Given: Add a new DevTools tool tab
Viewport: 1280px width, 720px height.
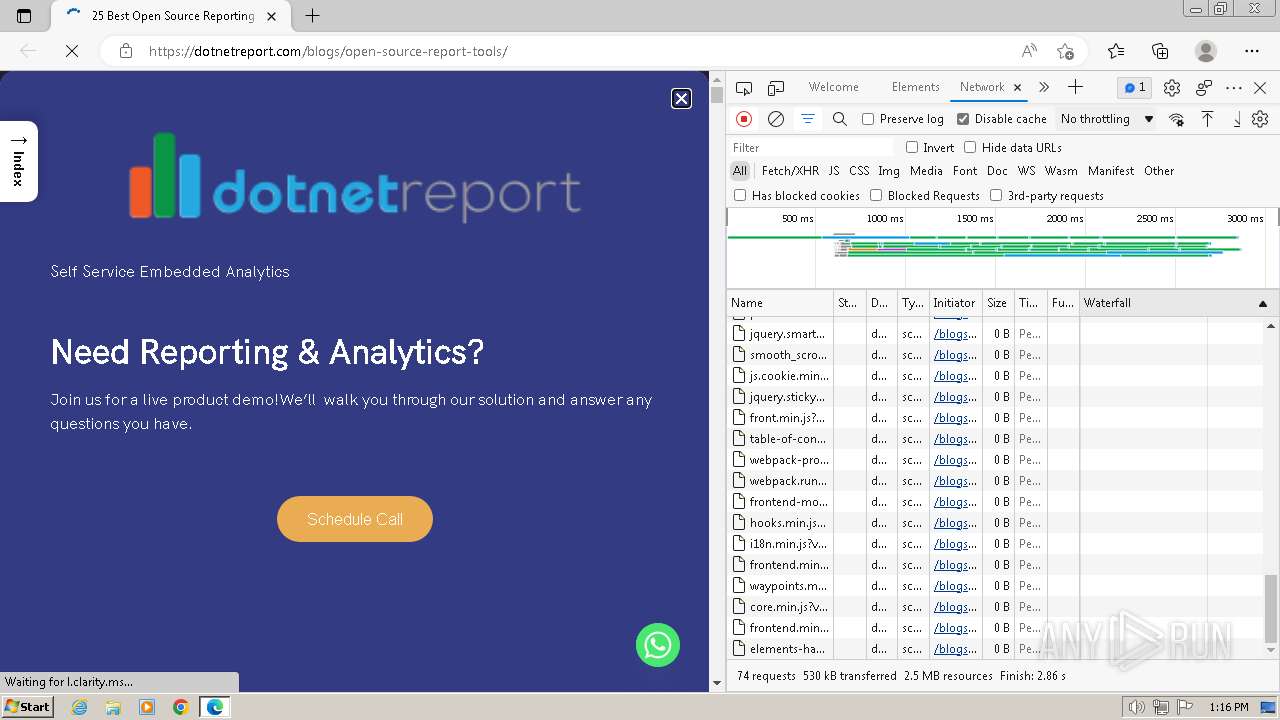Looking at the screenshot, I should (x=1075, y=87).
